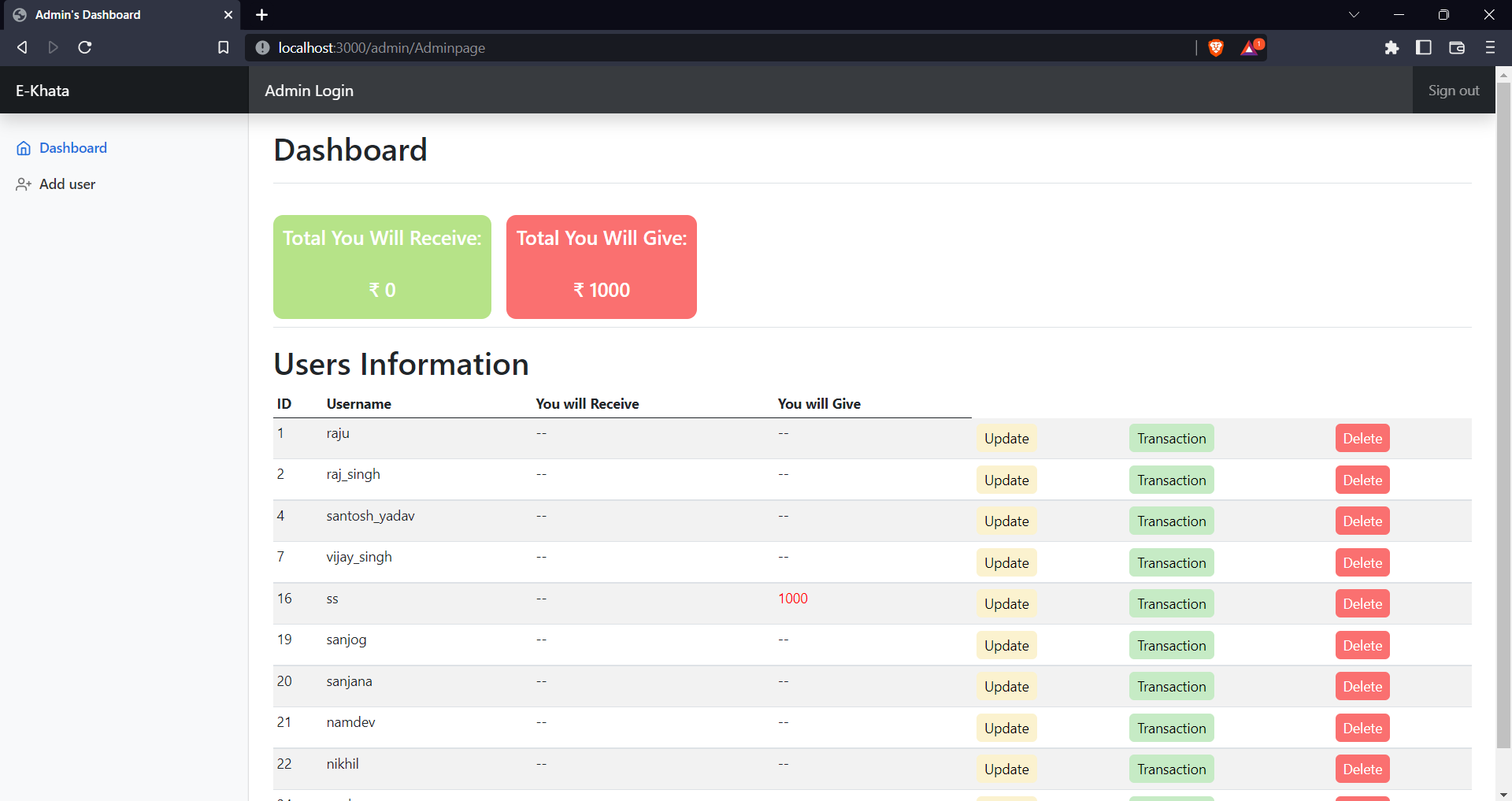Go to E-Khata home link

tap(43, 90)
